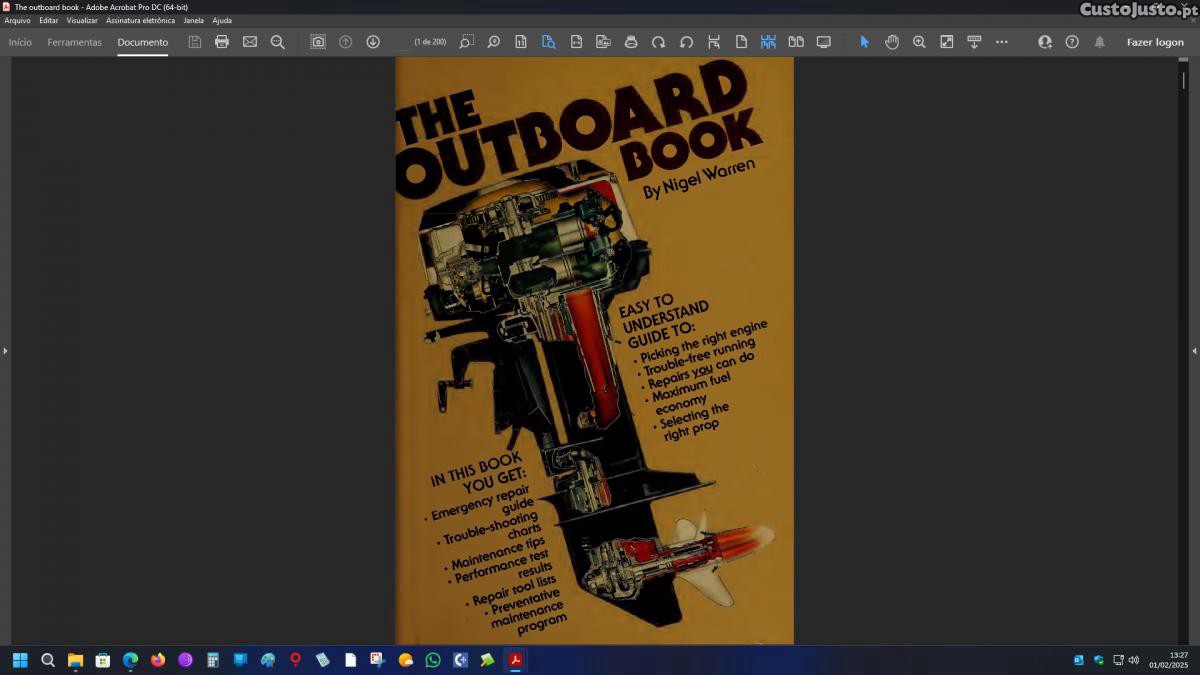Screen dimensions: 1200x675
Task: Click the rotate clockwise icon
Action: coord(658,42)
